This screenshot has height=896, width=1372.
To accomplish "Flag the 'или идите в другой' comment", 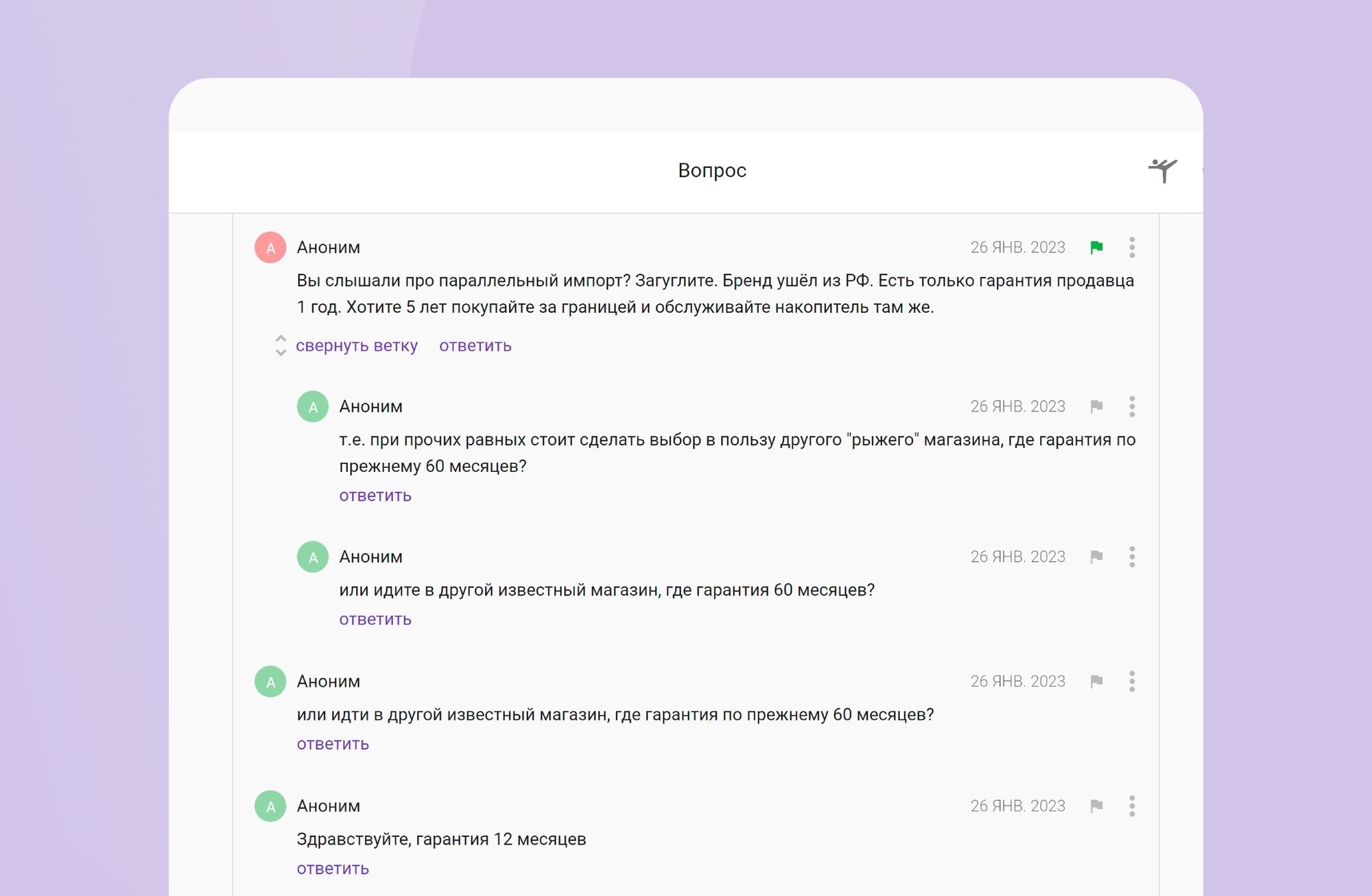I will coord(1096,557).
